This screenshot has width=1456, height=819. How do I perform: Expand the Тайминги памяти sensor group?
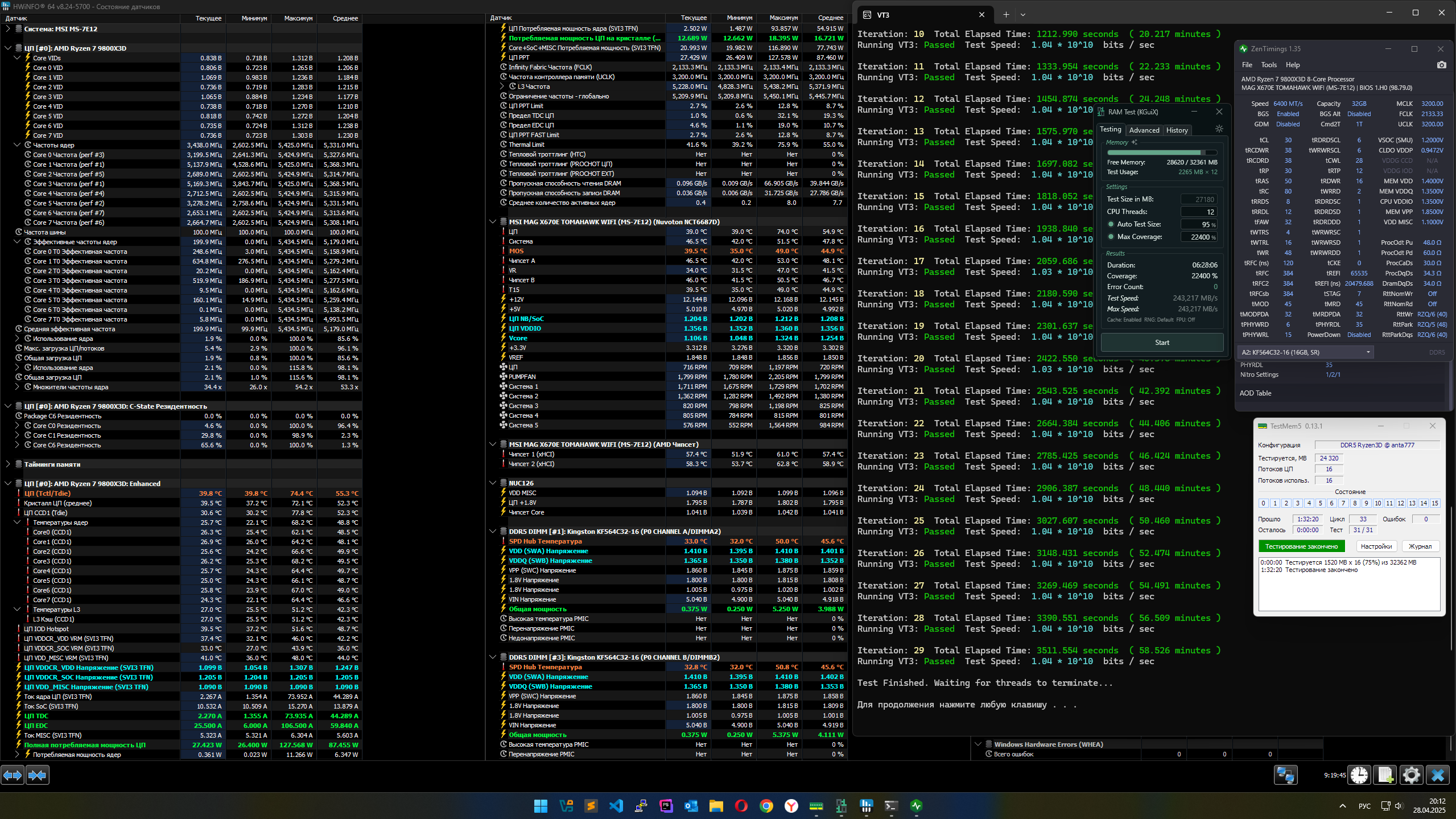tap(8, 464)
